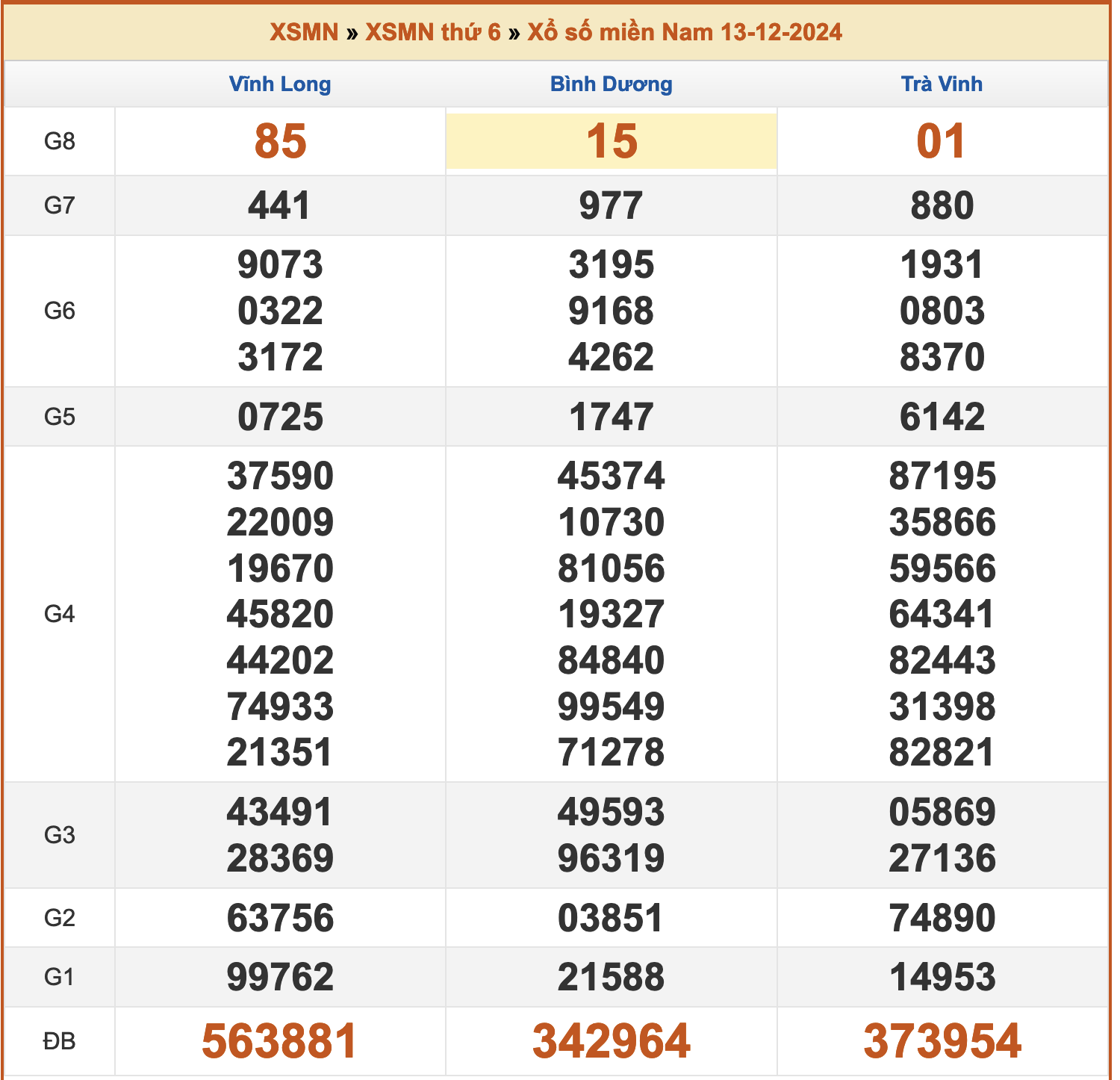Select Vĩnh Long G8 result 85
Viewport: 1120px width, 1080px height.
click(x=280, y=141)
